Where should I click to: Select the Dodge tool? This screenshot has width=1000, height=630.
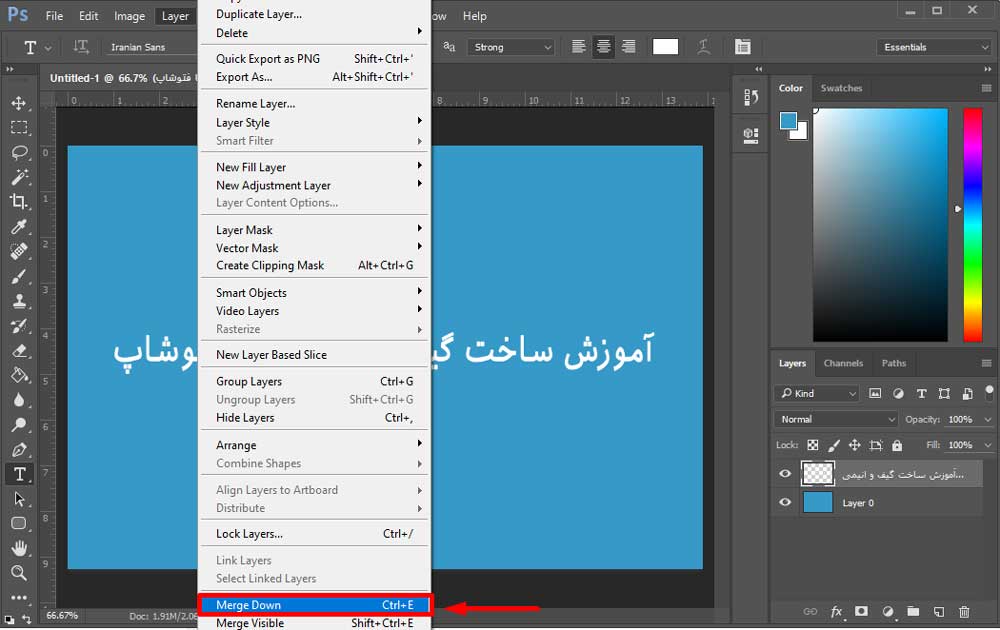19,425
